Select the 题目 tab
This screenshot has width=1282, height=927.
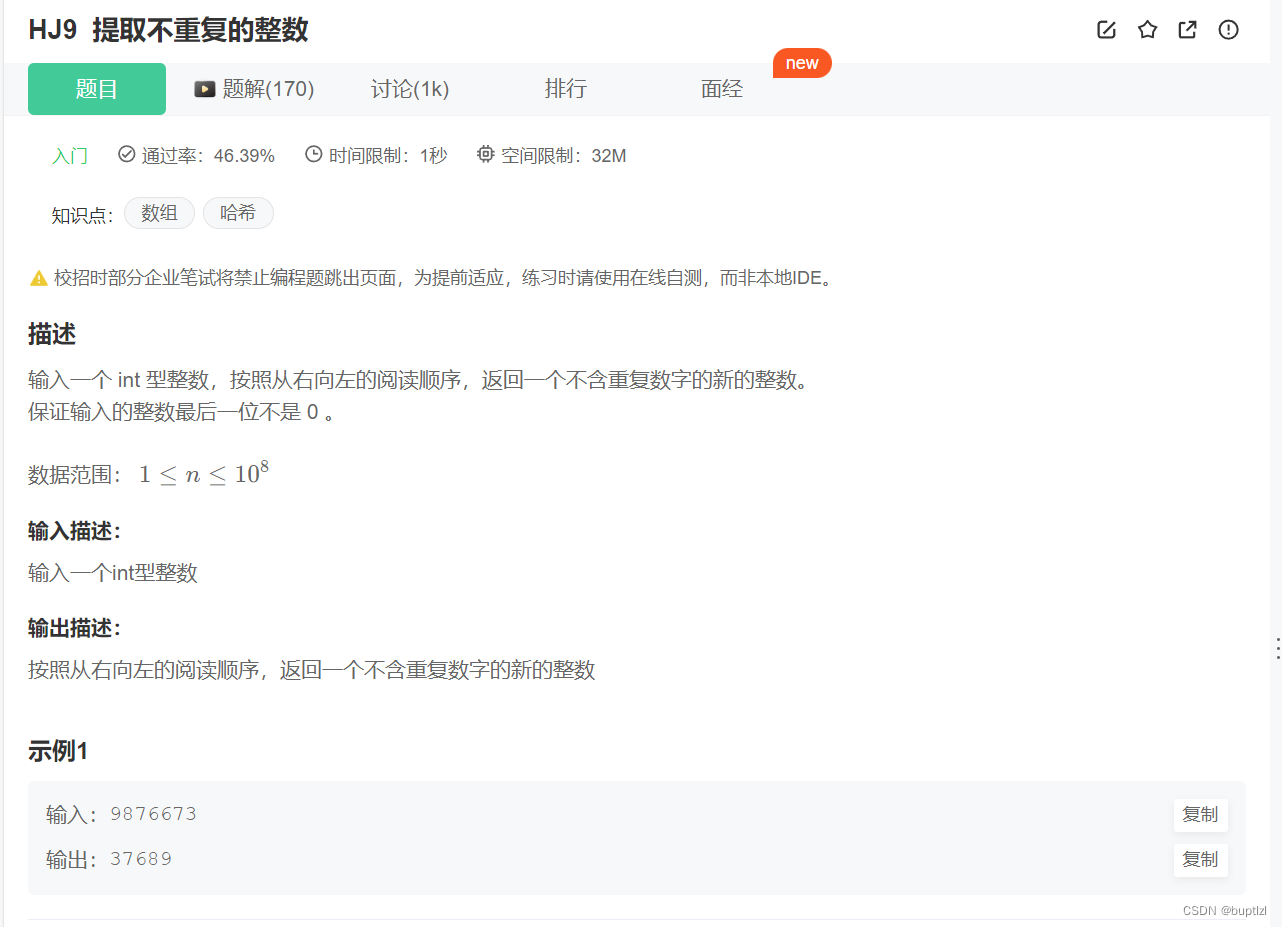(97, 89)
